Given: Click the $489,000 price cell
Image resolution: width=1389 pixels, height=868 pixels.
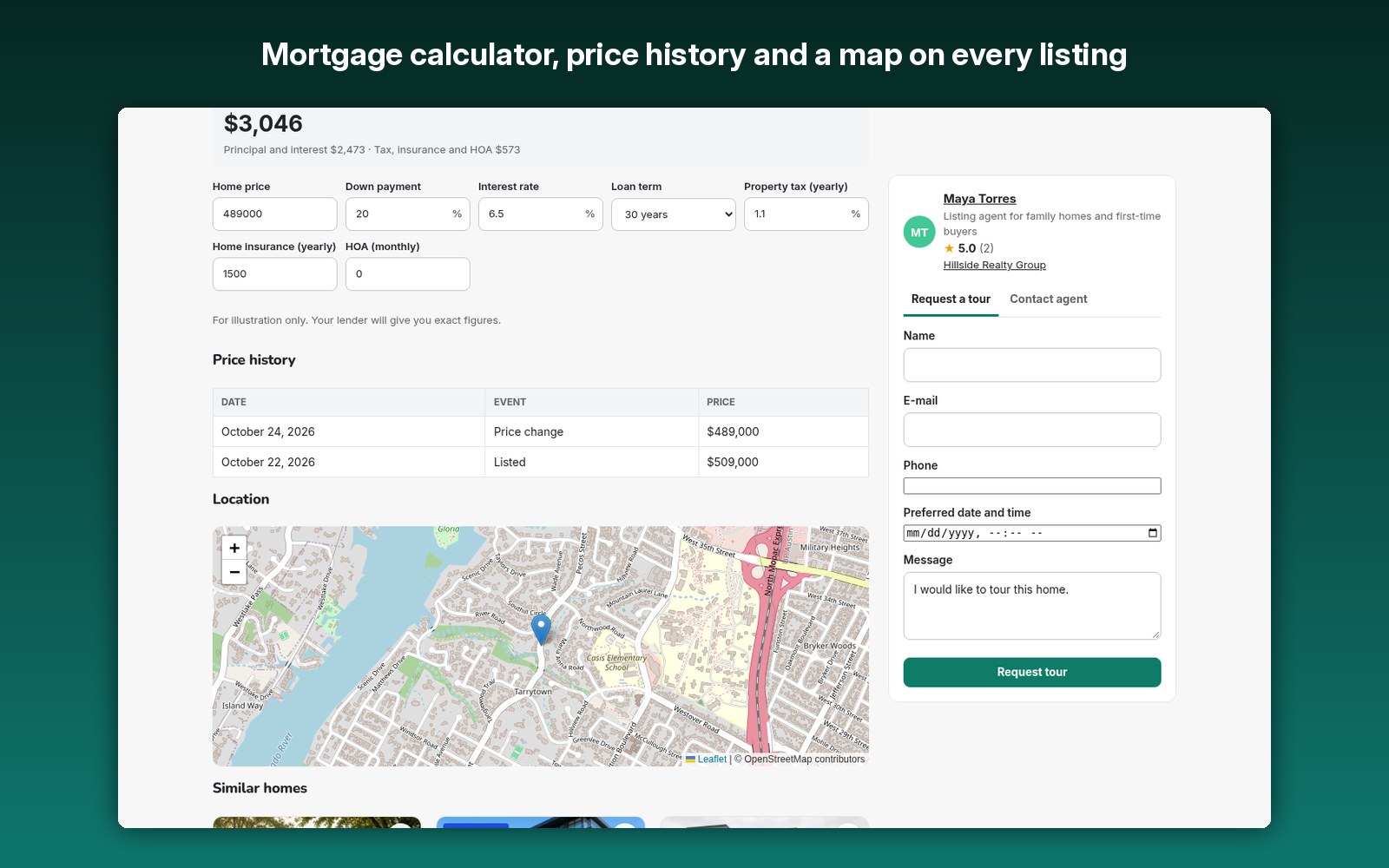Looking at the screenshot, I should click(x=783, y=431).
